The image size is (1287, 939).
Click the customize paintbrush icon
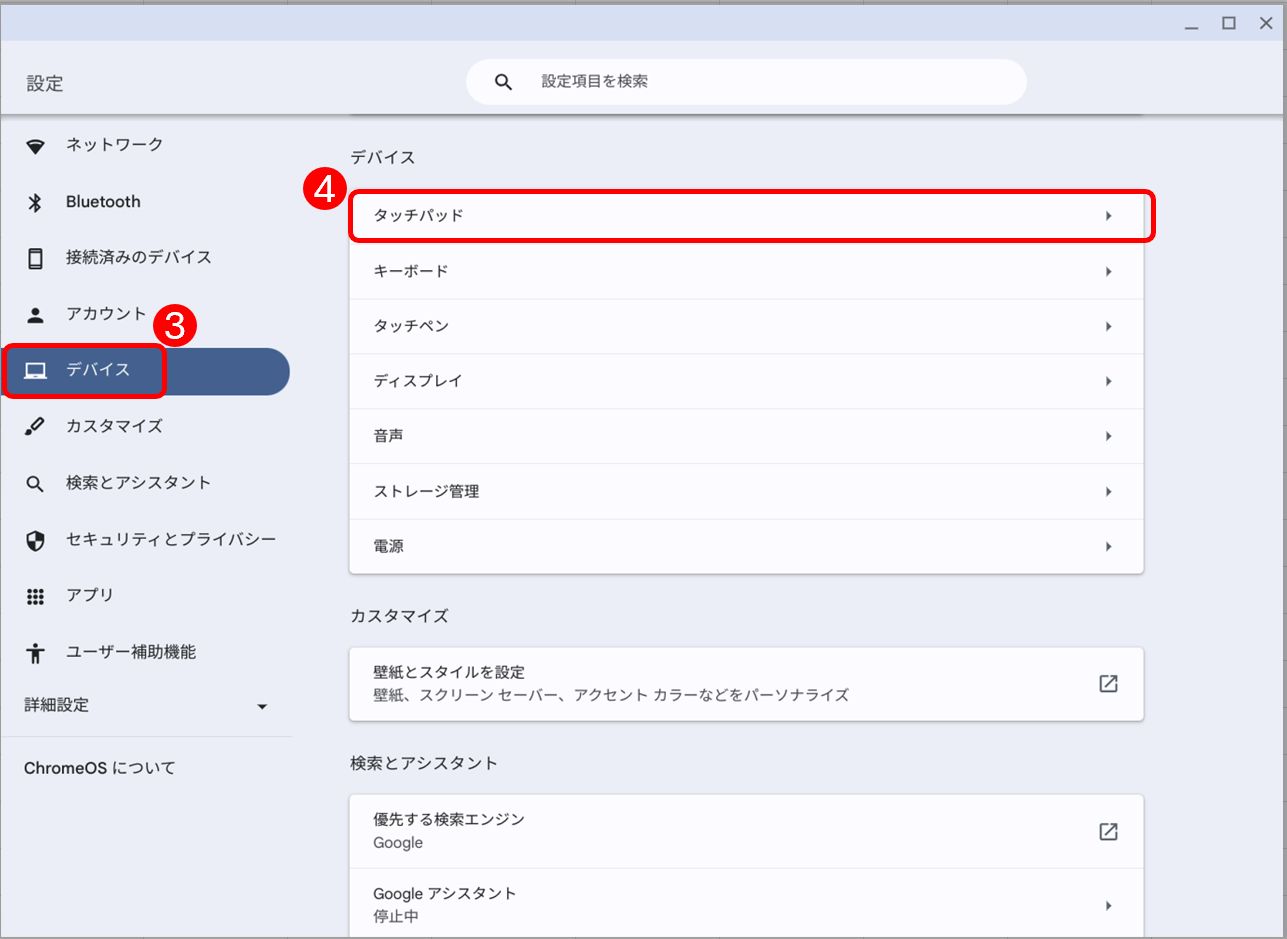point(36,427)
